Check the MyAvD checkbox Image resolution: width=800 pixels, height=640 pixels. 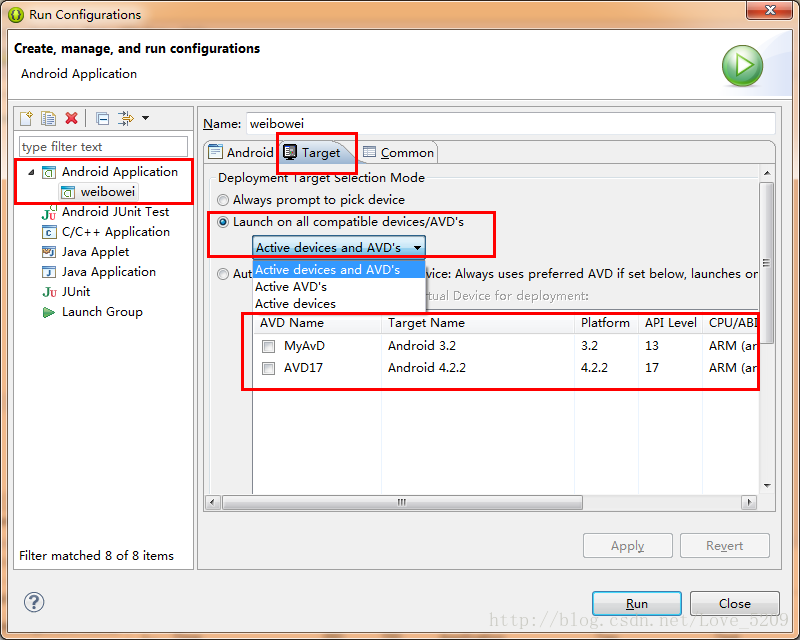[x=268, y=346]
